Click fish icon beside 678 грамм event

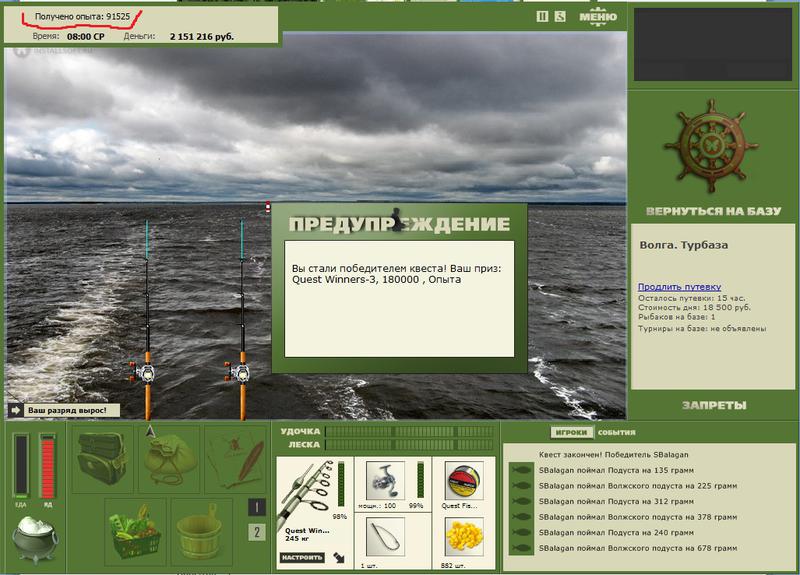pyautogui.click(x=521, y=548)
